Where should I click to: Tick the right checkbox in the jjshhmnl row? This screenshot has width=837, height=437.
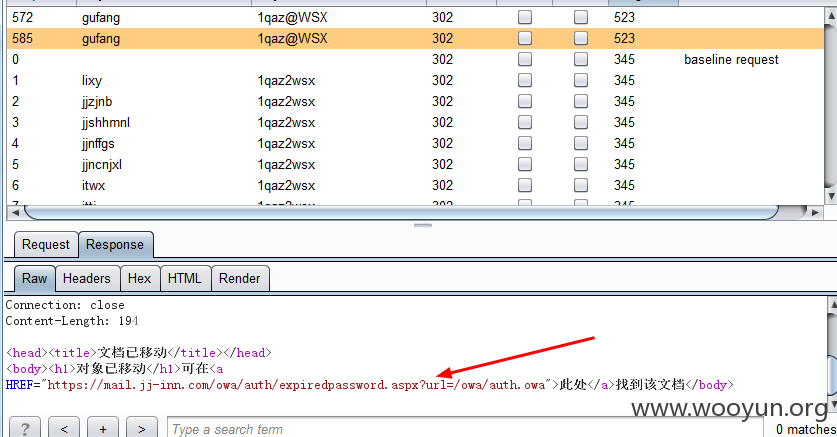[581, 122]
